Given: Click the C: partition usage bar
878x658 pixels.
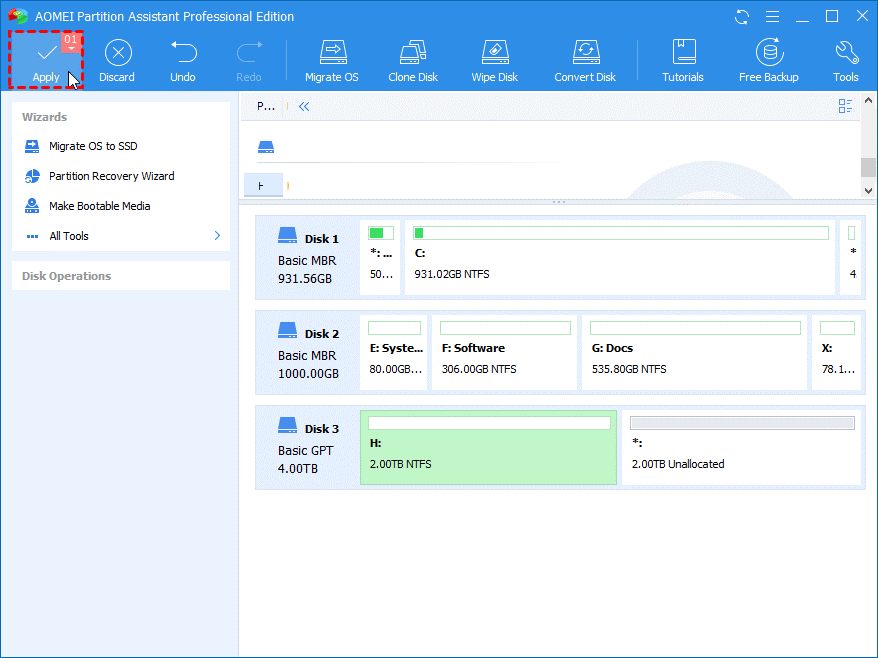Looking at the screenshot, I should (620, 233).
